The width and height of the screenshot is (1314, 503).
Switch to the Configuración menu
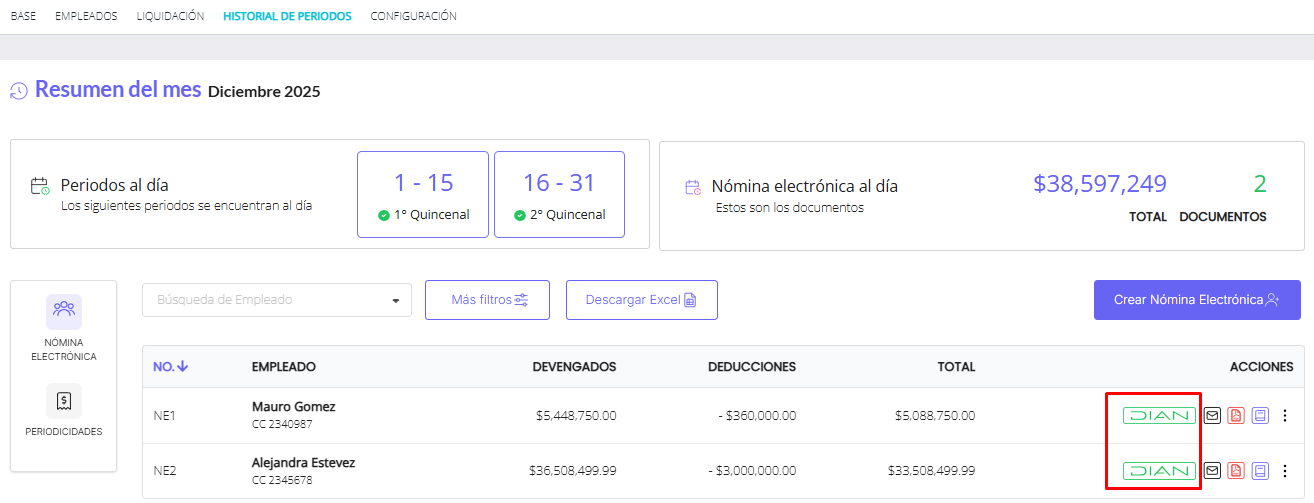(413, 16)
